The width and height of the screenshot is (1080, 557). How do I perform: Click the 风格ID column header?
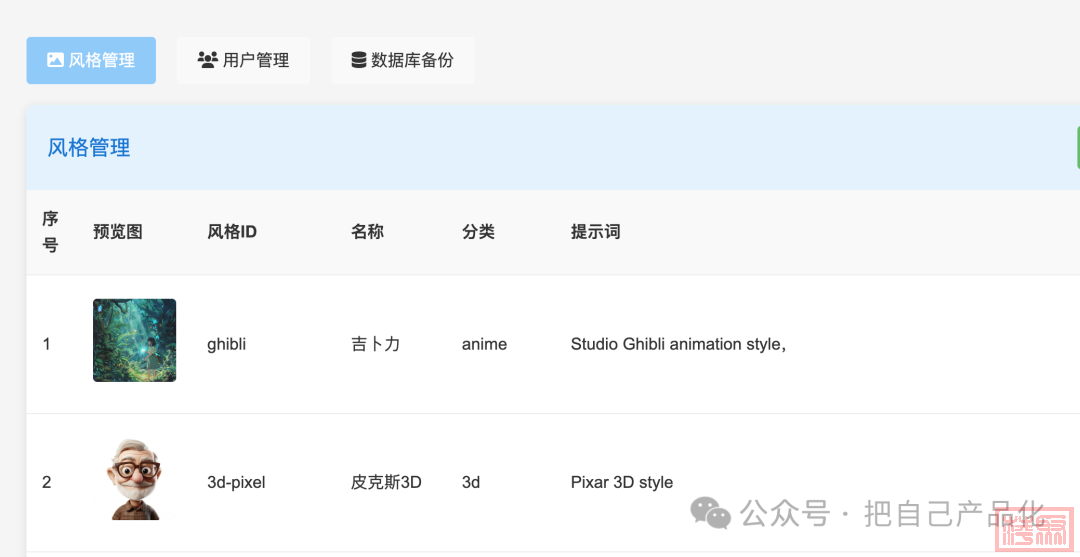point(232,232)
